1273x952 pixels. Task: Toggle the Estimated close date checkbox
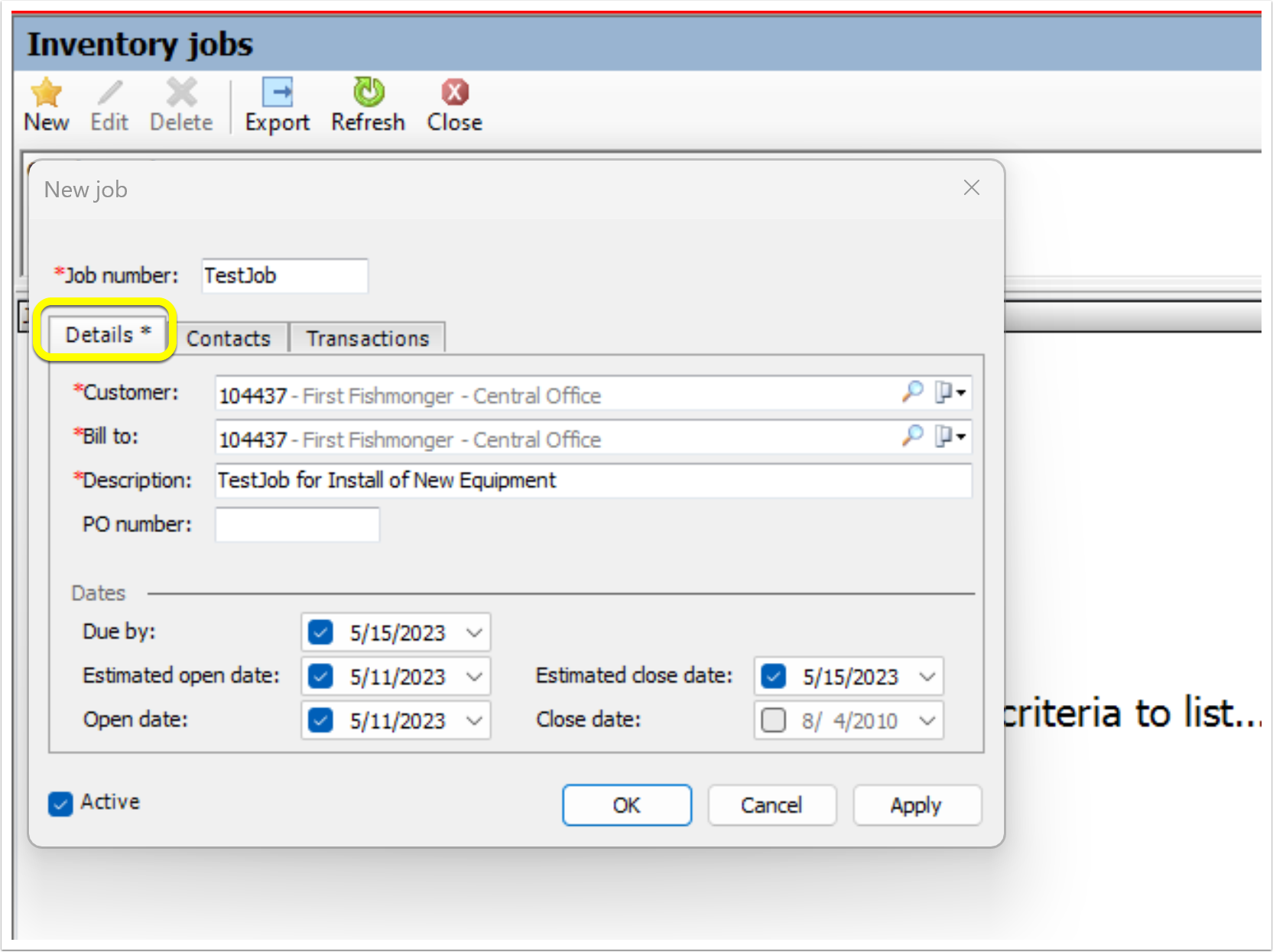pyautogui.click(x=774, y=676)
